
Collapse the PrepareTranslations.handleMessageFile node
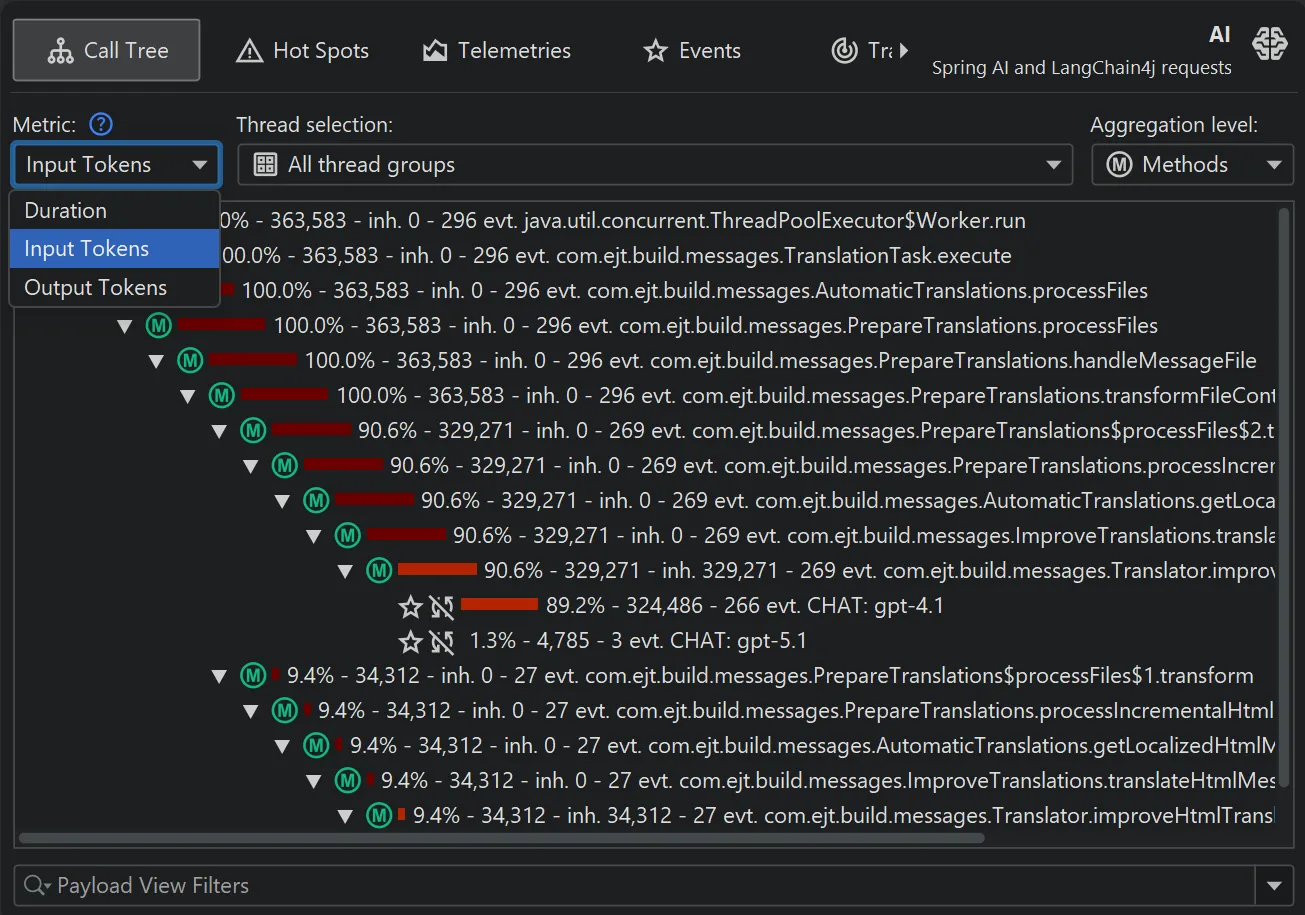tap(156, 361)
